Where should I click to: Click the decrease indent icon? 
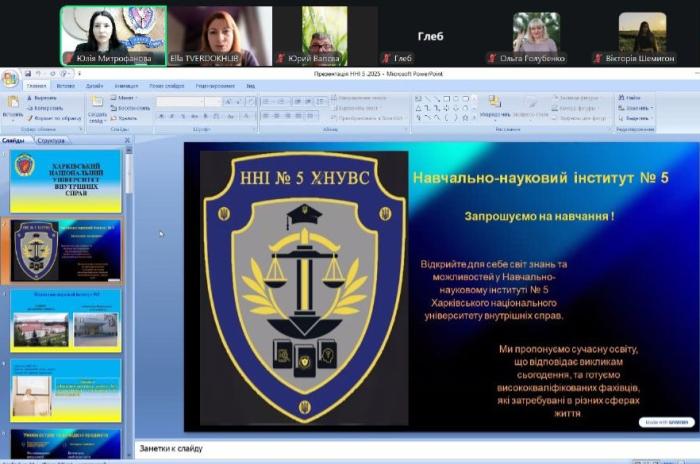(x=297, y=102)
